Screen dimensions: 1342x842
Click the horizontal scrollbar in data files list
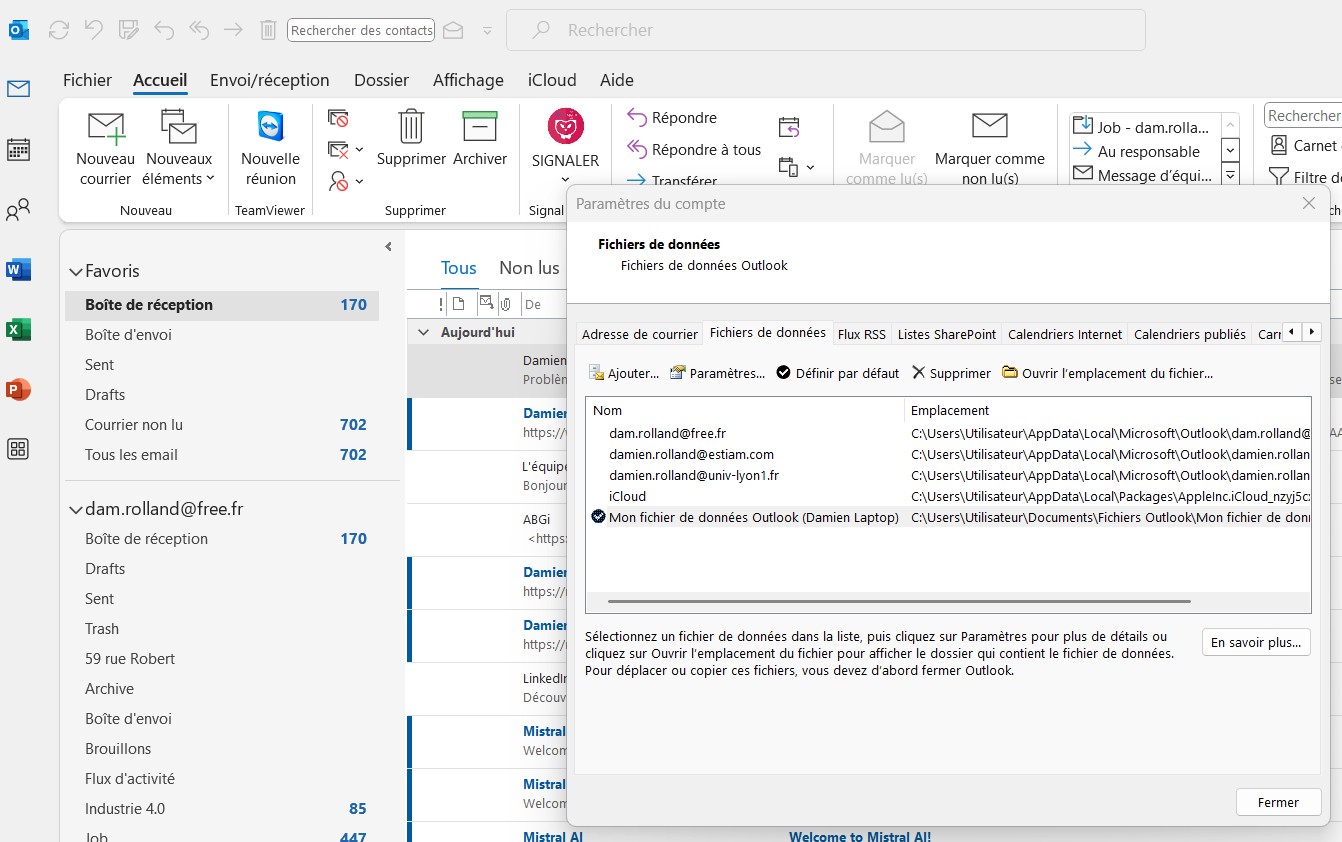coord(898,601)
